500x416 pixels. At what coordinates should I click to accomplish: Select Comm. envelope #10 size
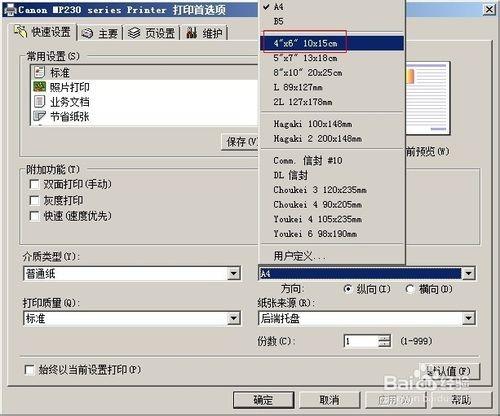point(332,160)
